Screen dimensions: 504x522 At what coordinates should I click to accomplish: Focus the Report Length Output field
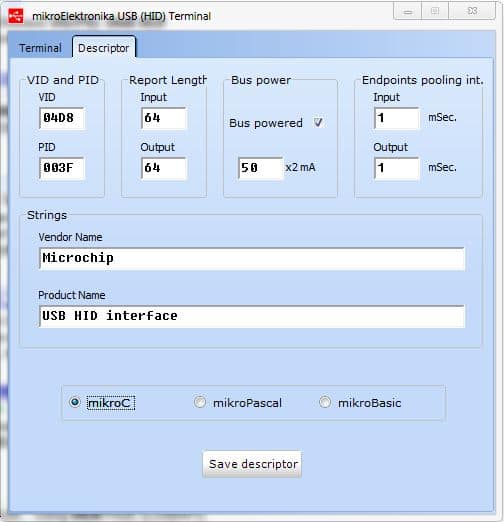tap(163, 168)
